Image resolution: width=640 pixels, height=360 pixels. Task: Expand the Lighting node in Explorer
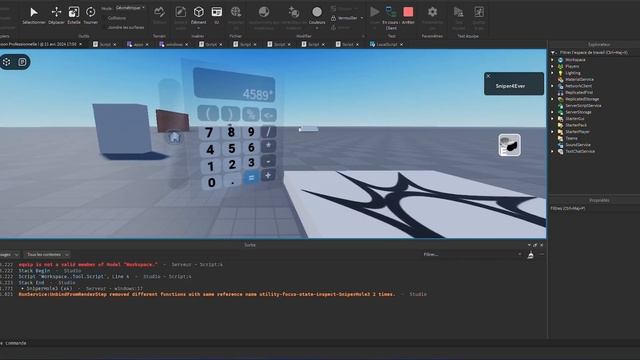[x=553, y=73]
